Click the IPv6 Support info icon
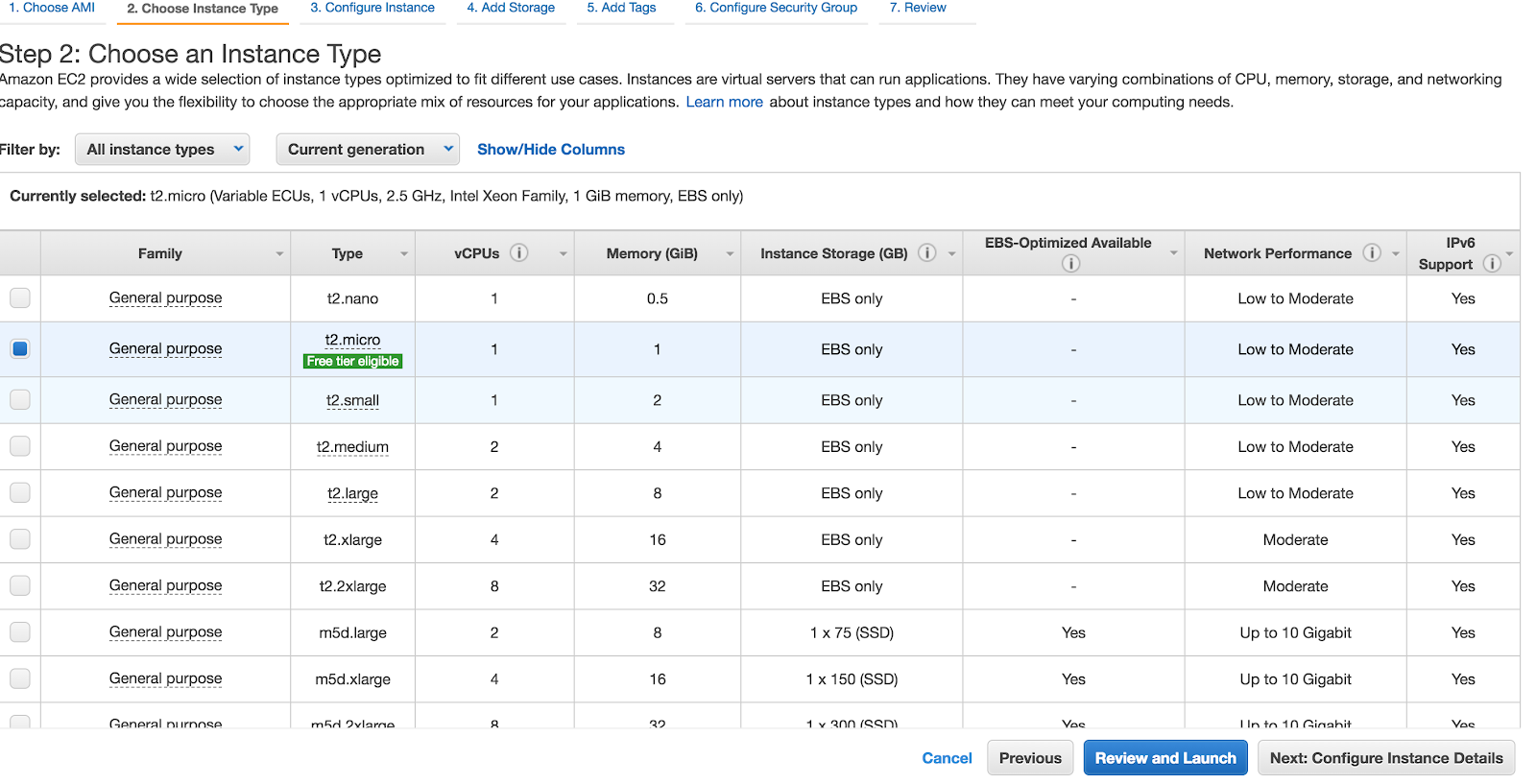 tap(1492, 264)
